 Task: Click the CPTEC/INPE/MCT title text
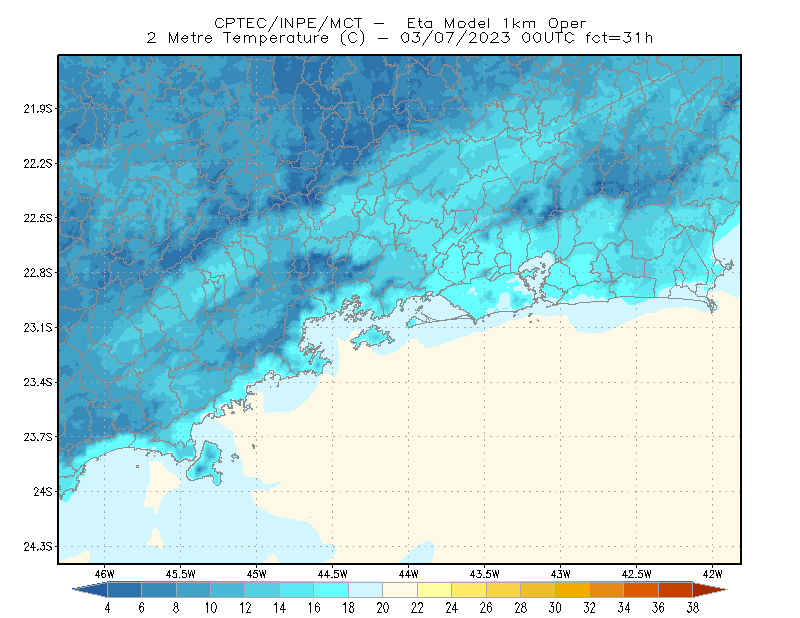pyautogui.click(x=288, y=23)
